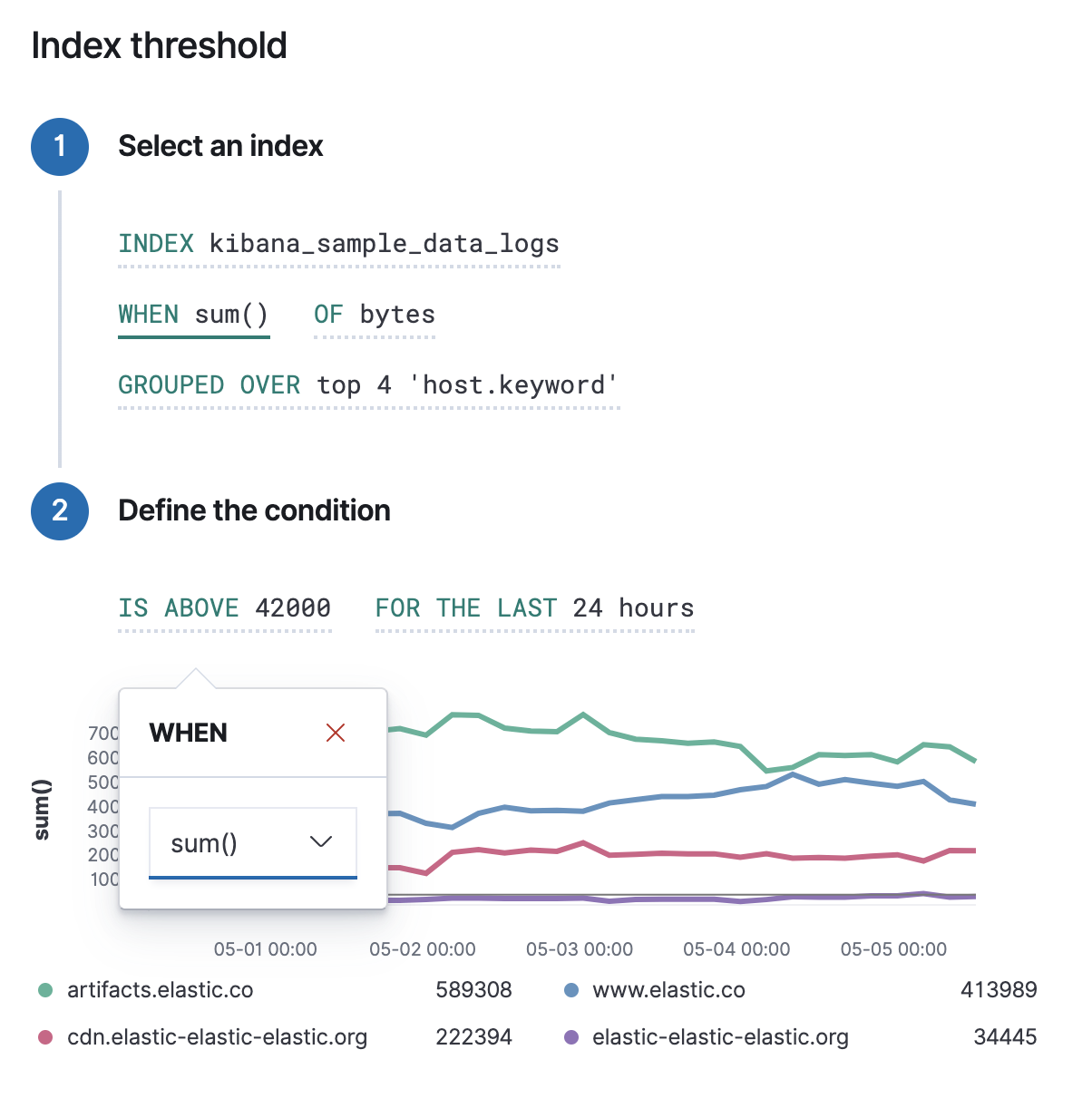Image resolution: width=1092 pixels, height=1108 pixels.
Task: Close the WHEN popover with the red X
Action: click(x=336, y=732)
